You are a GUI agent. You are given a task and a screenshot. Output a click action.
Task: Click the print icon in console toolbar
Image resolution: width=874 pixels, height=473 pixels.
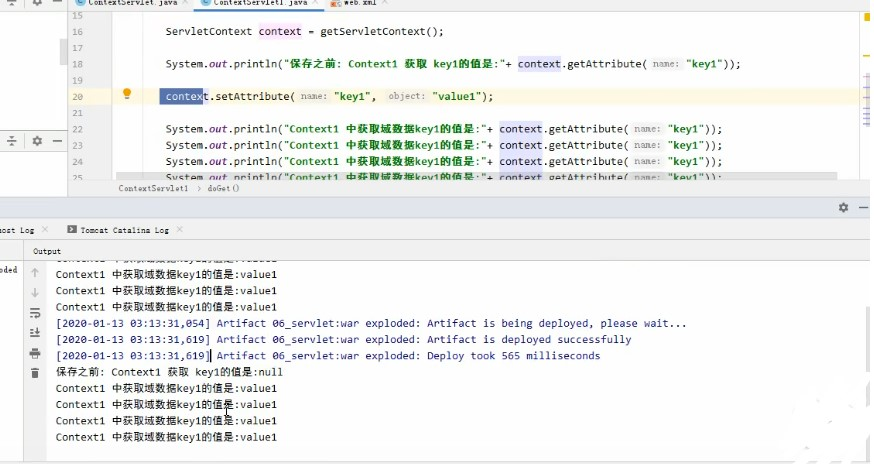[35, 353]
